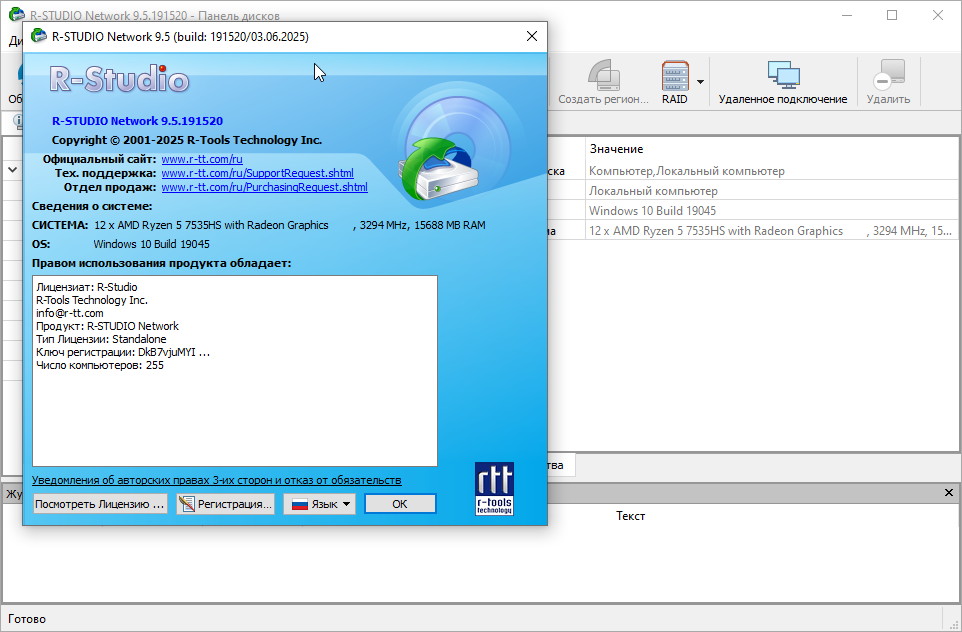Open third-party copyright notices link
The height and width of the screenshot is (632, 962).
[217, 480]
